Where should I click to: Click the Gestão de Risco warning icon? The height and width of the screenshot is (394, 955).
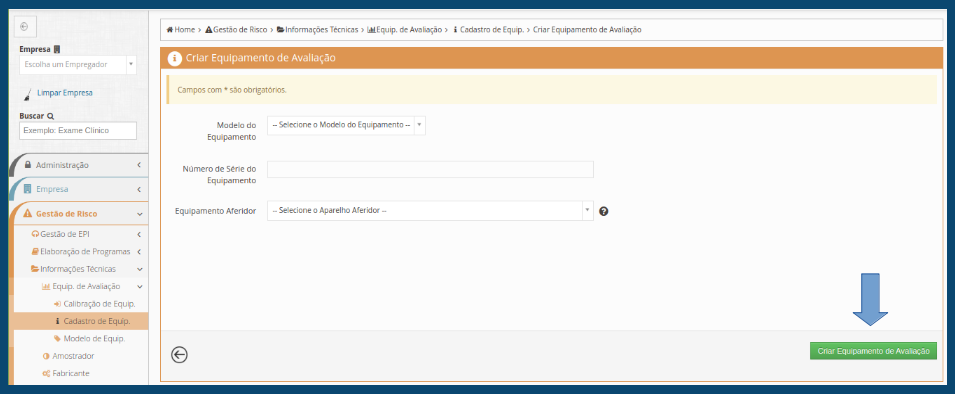click(27, 214)
